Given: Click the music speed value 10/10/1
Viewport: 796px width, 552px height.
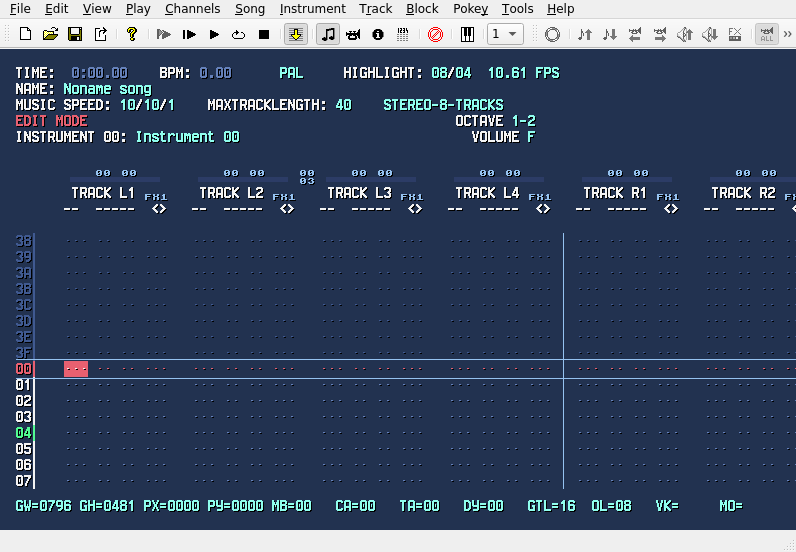Looking at the screenshot, I should point(147,105).
